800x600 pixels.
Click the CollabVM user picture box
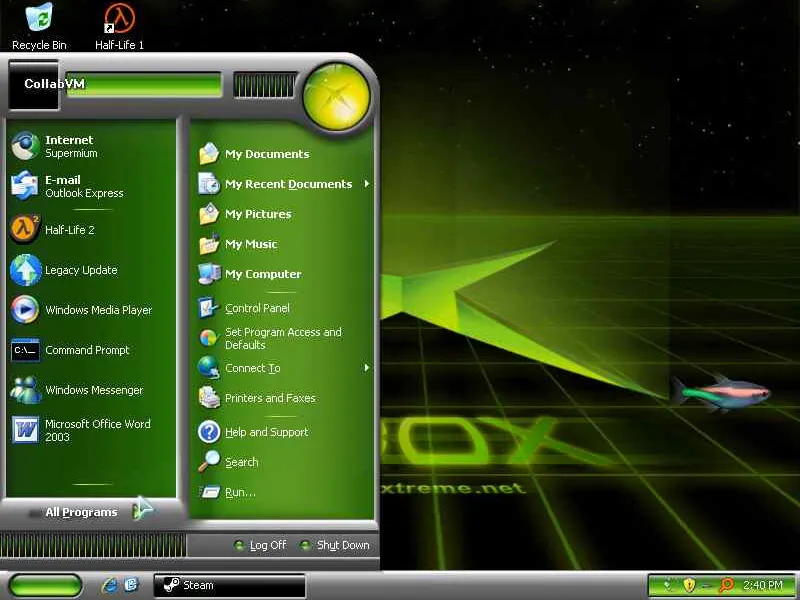[x=34, y=85]
